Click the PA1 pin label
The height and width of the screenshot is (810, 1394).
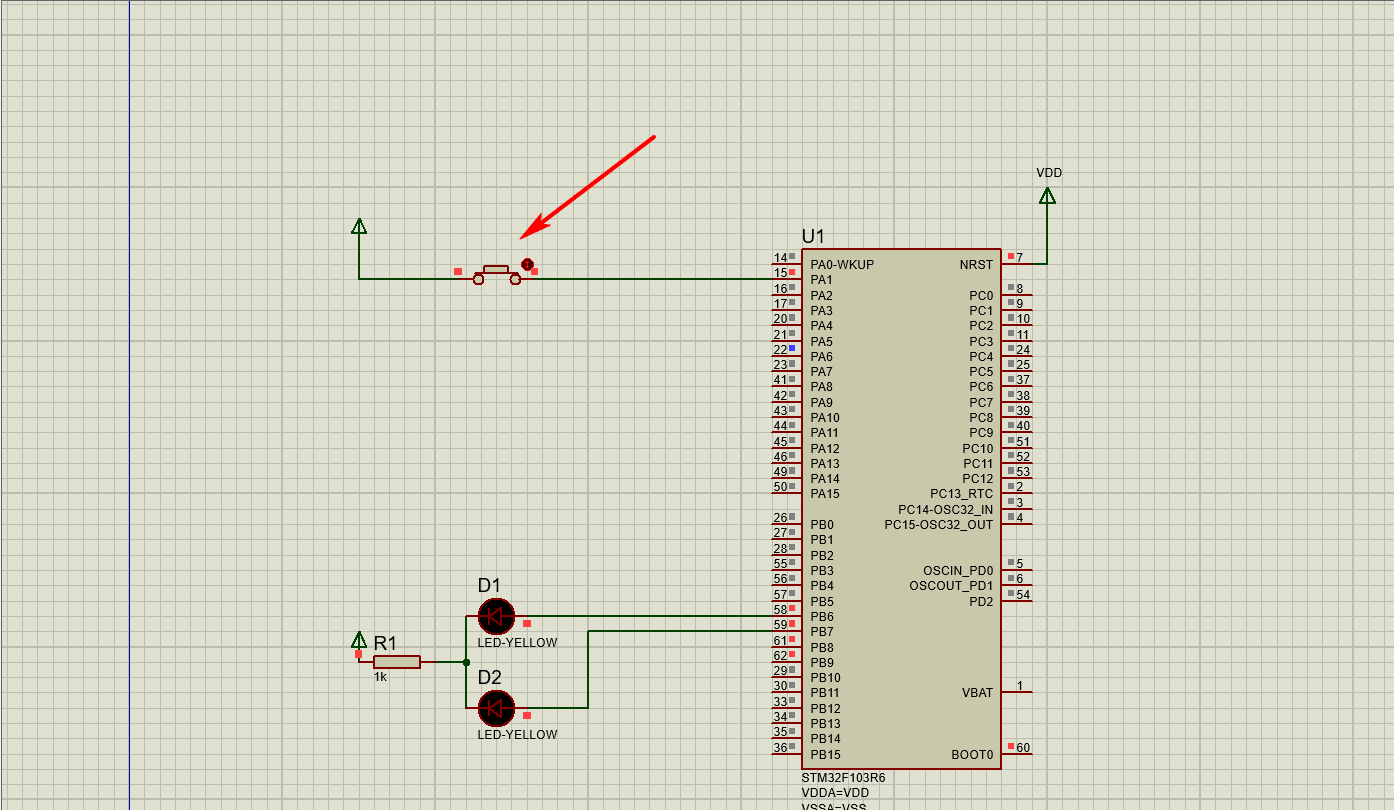[x=821, y=280]
